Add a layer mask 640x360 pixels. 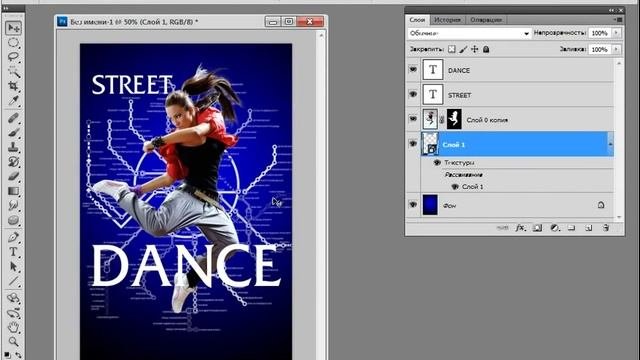tap(538, 228)
